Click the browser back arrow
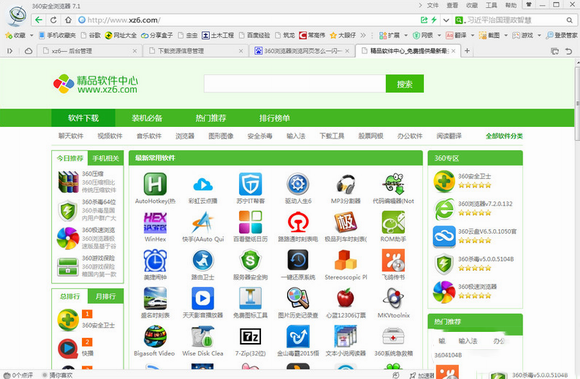Screen dimensions: 580x379 click(38, 20)
